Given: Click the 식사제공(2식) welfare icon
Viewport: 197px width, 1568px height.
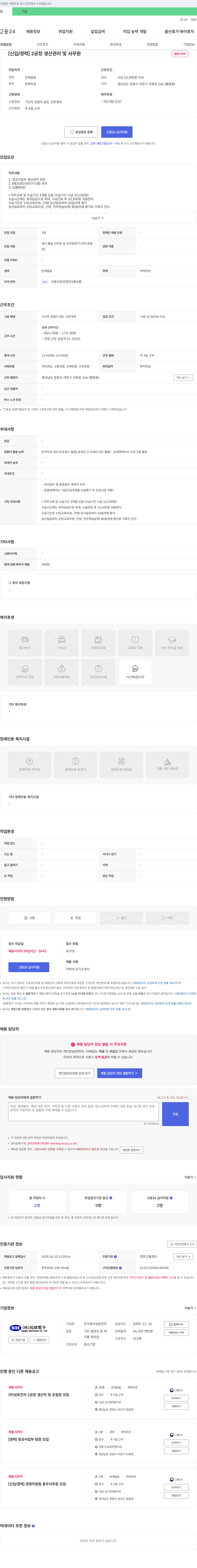Looking at the screenshot, I should click(x=135, y=672).
